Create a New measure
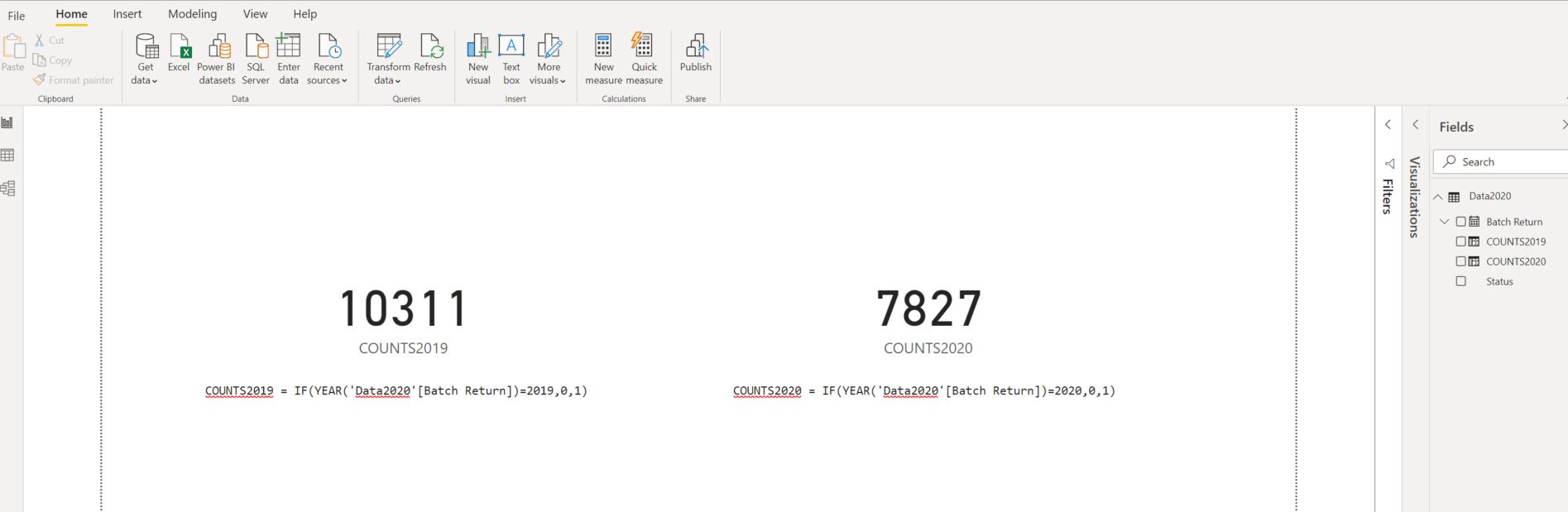Viewport: 1568px width, 512px height. point(603,59)
